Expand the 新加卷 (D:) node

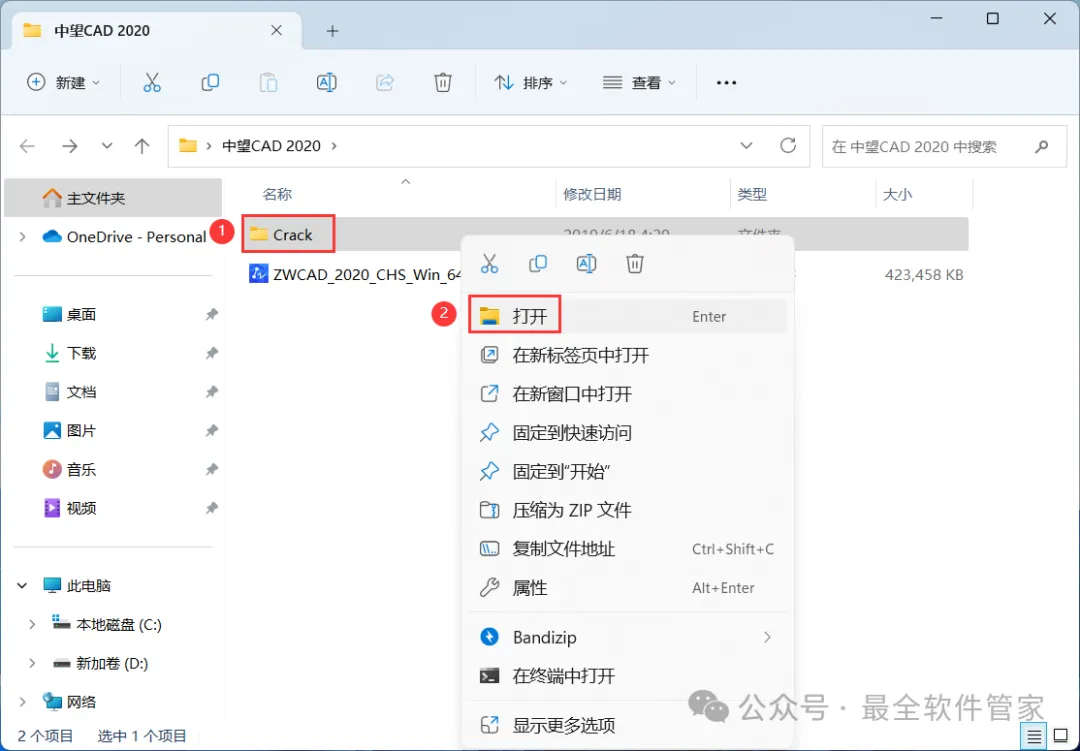tap(32, 663)
